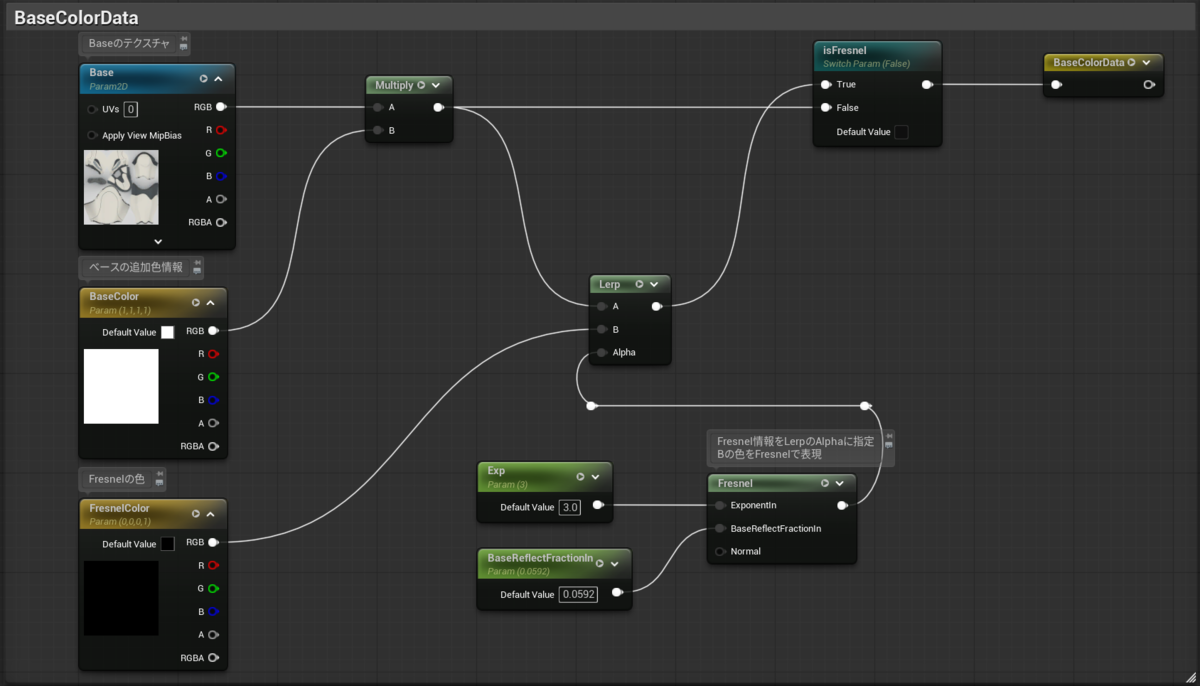The width and height of the screenshot is (1200, 686).
Task: Click the Multiply node's B input pin
Action: (377, 130)
